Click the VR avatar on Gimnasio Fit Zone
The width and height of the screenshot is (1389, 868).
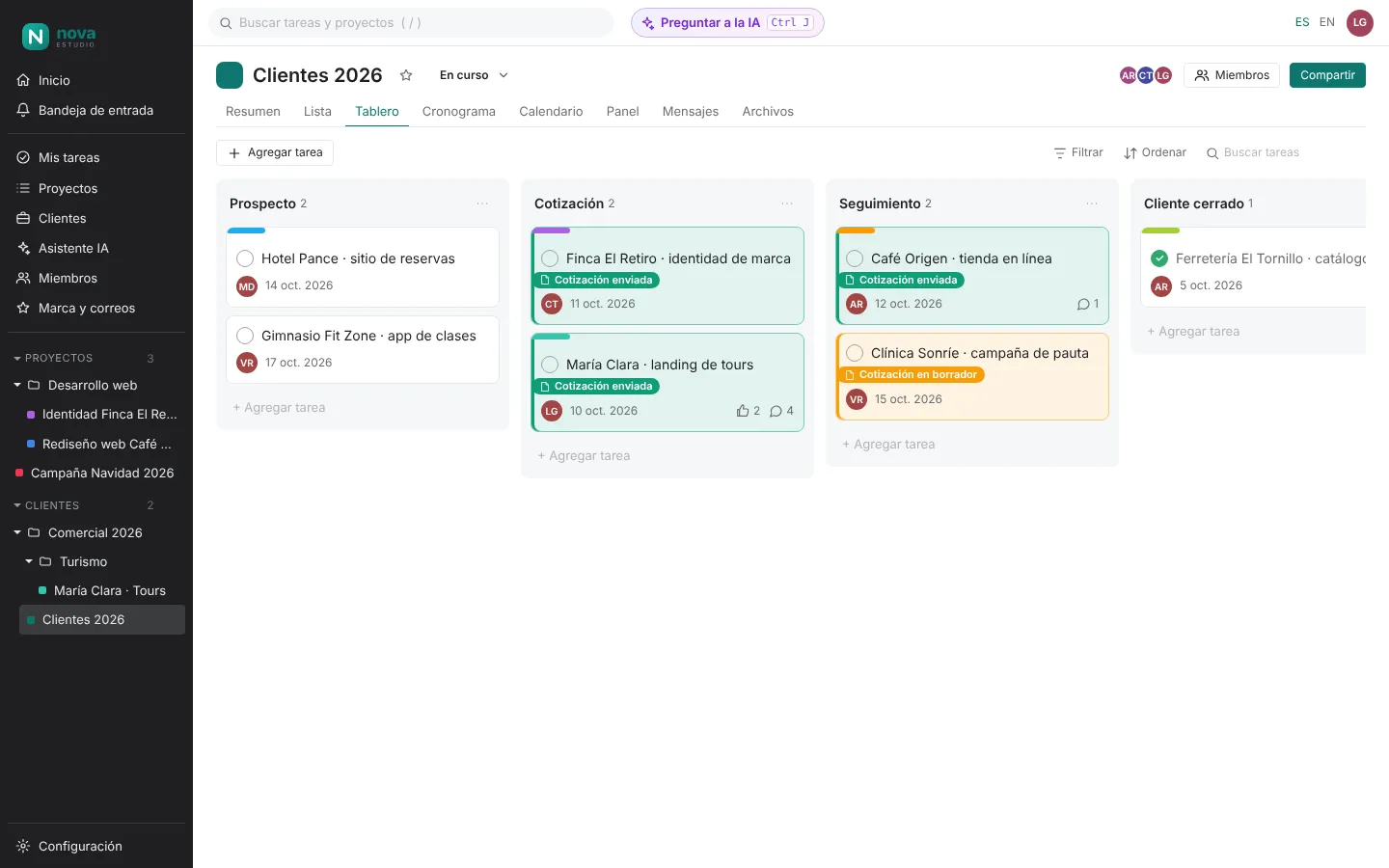click(x=247, y=364)
